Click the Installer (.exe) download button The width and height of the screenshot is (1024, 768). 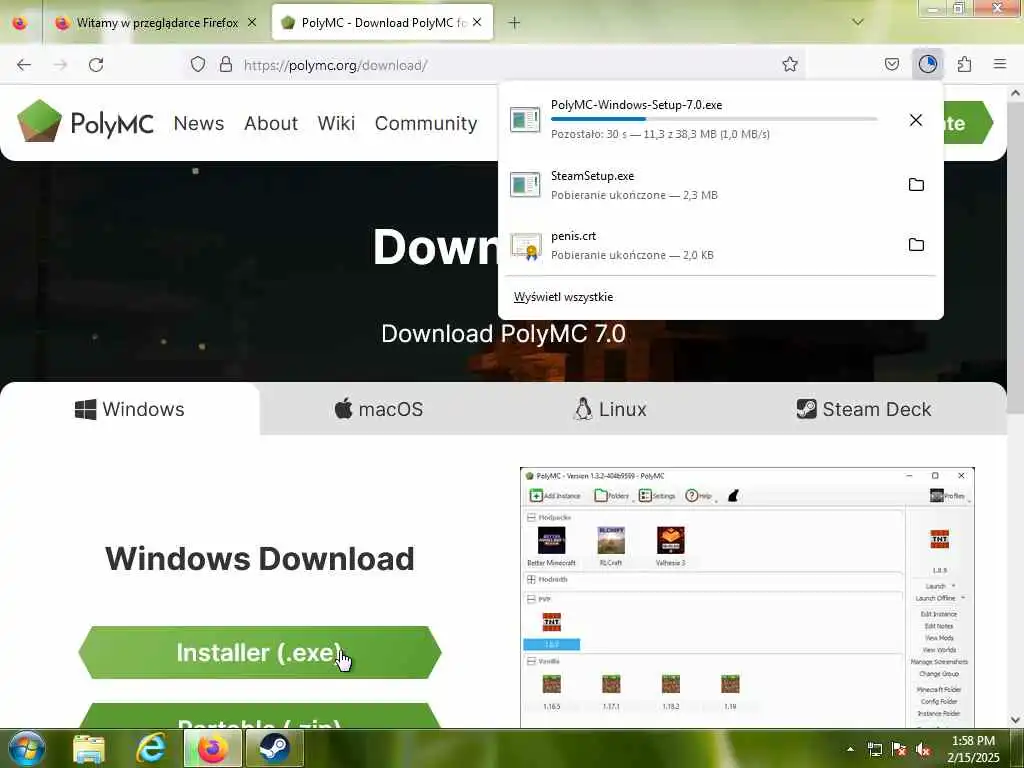click(x=260, y=652)
